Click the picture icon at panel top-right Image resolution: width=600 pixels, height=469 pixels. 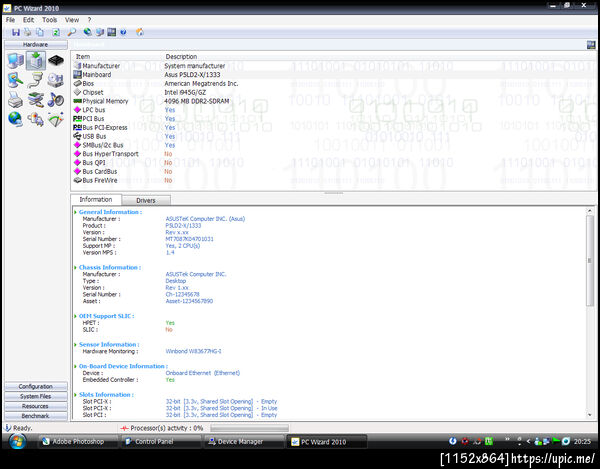(591, 45)
